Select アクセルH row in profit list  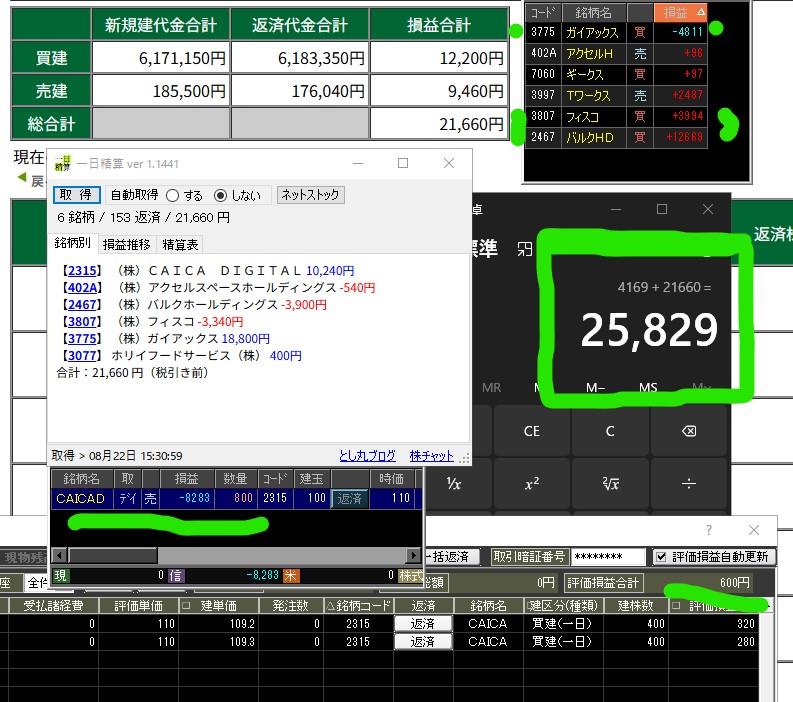tap(615, 53)
